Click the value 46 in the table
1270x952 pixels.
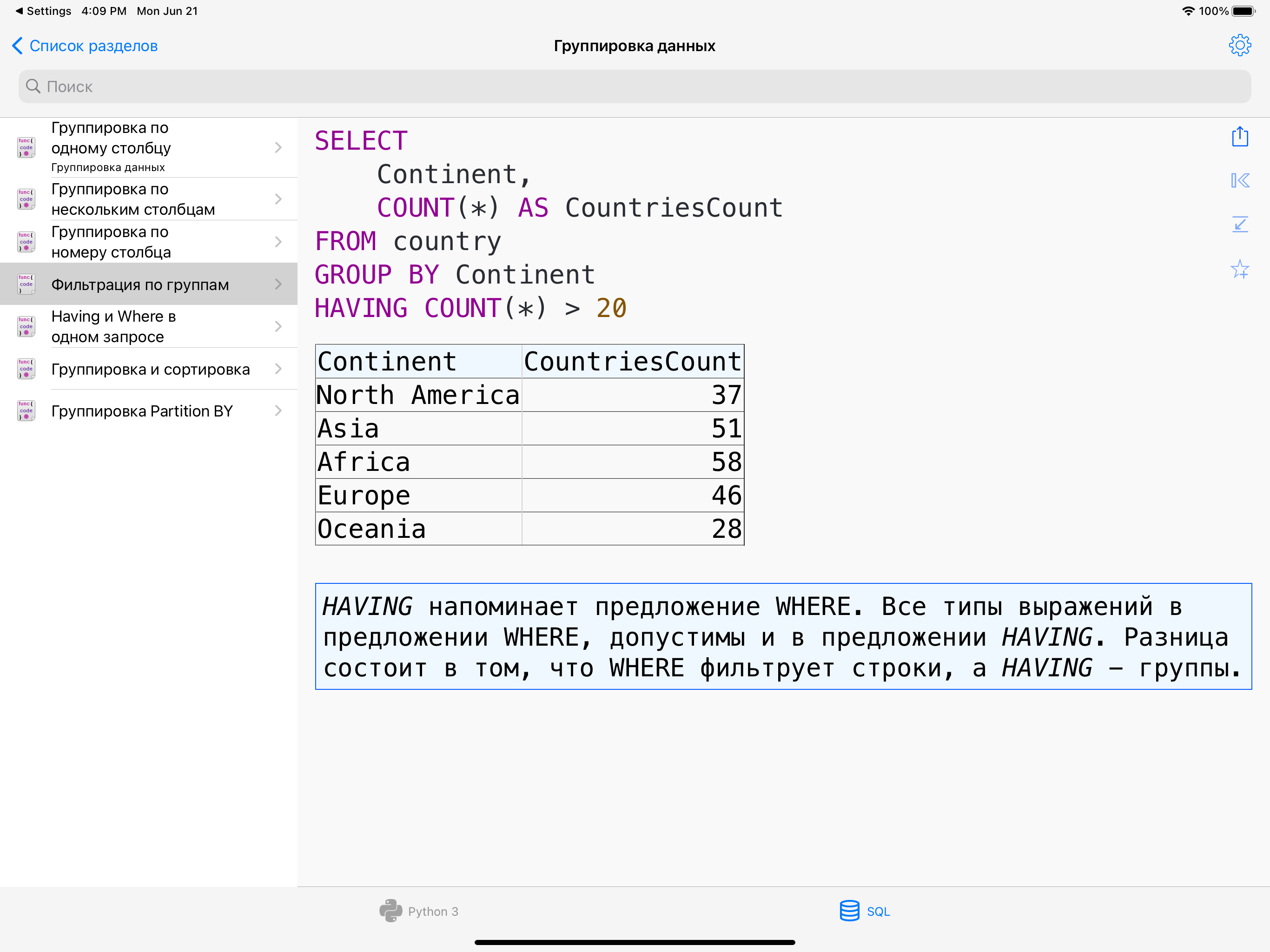coord(727,495)
